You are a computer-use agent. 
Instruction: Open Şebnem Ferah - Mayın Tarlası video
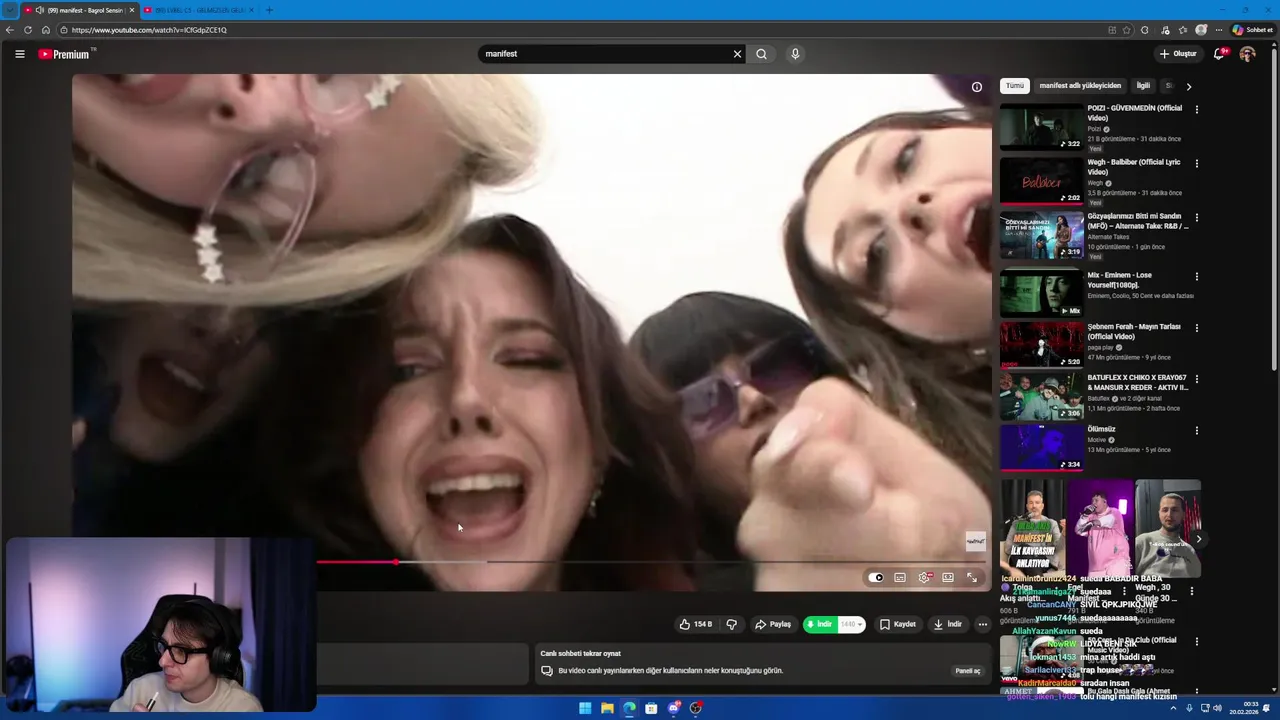(1042, 346)
